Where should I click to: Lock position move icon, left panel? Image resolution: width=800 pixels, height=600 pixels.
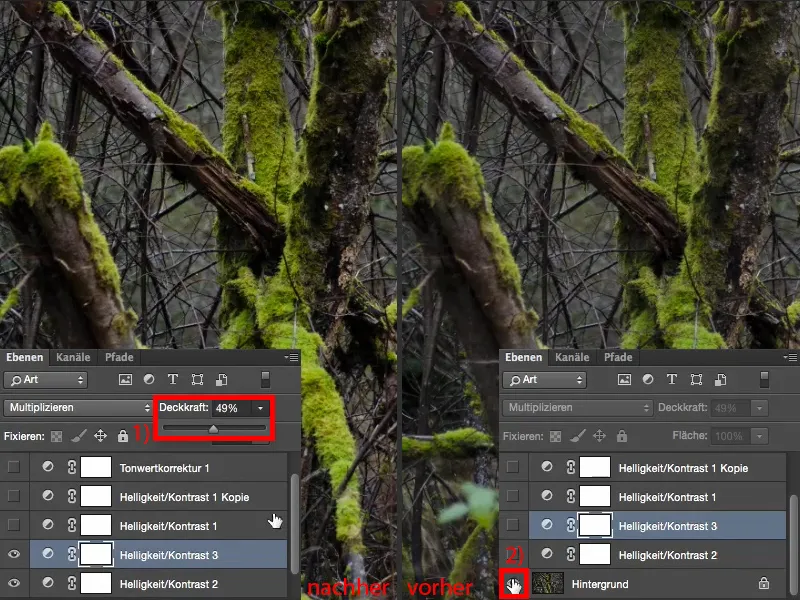[101, 436]
